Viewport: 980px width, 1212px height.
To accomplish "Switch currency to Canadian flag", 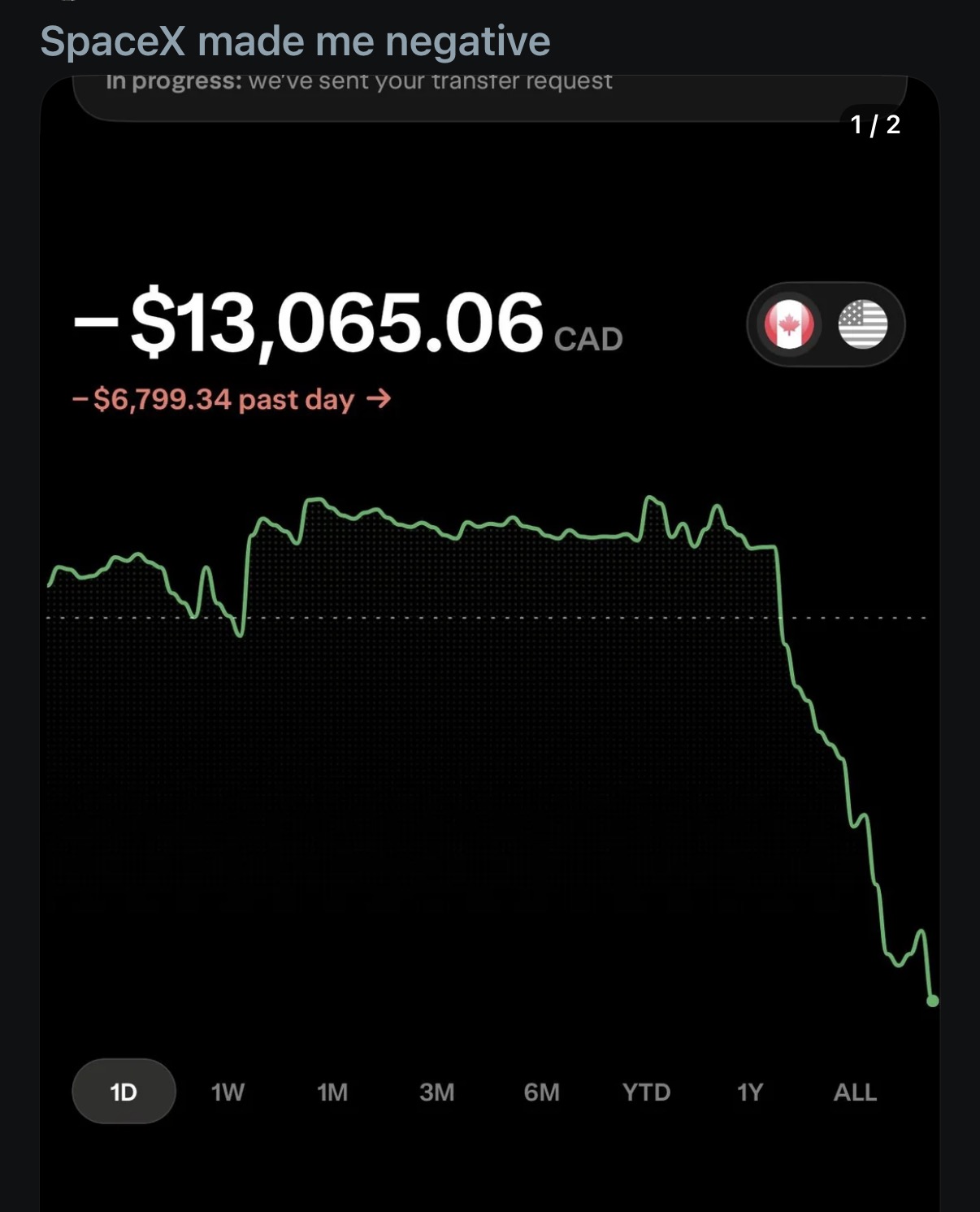I will 788,324.
